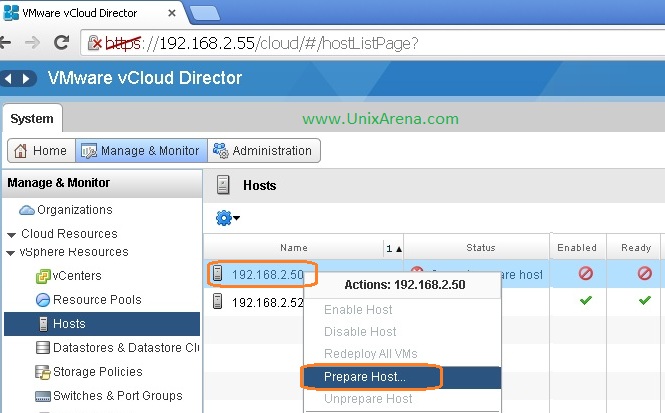
Task: Click the server icon for 192.168.2.52
Action: (x=218, y=301)
